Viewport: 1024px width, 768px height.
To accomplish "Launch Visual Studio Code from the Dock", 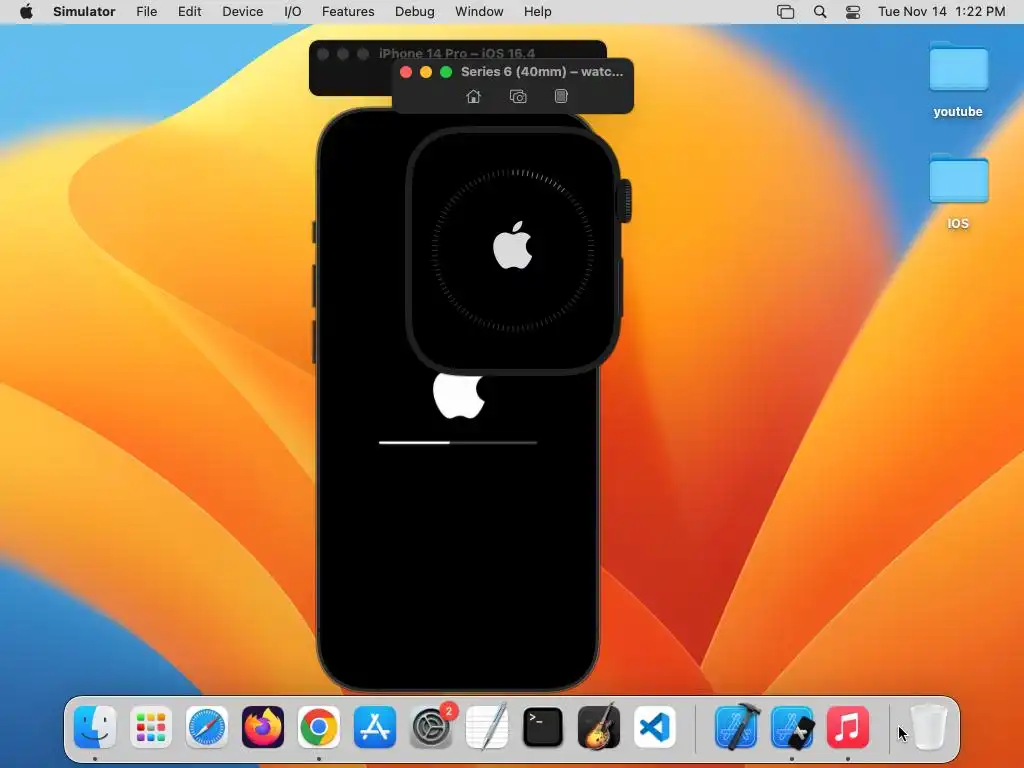I will pos(655,727).
